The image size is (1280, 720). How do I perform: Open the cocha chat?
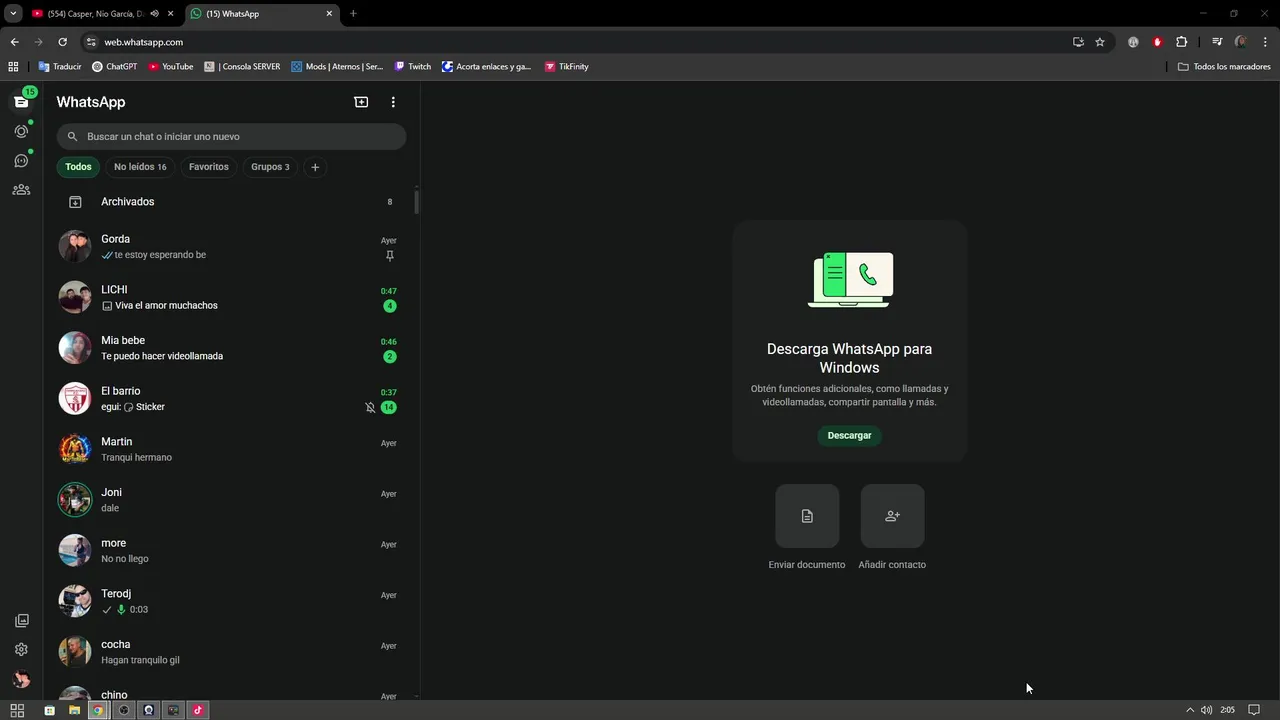click(x=231, y=652)
